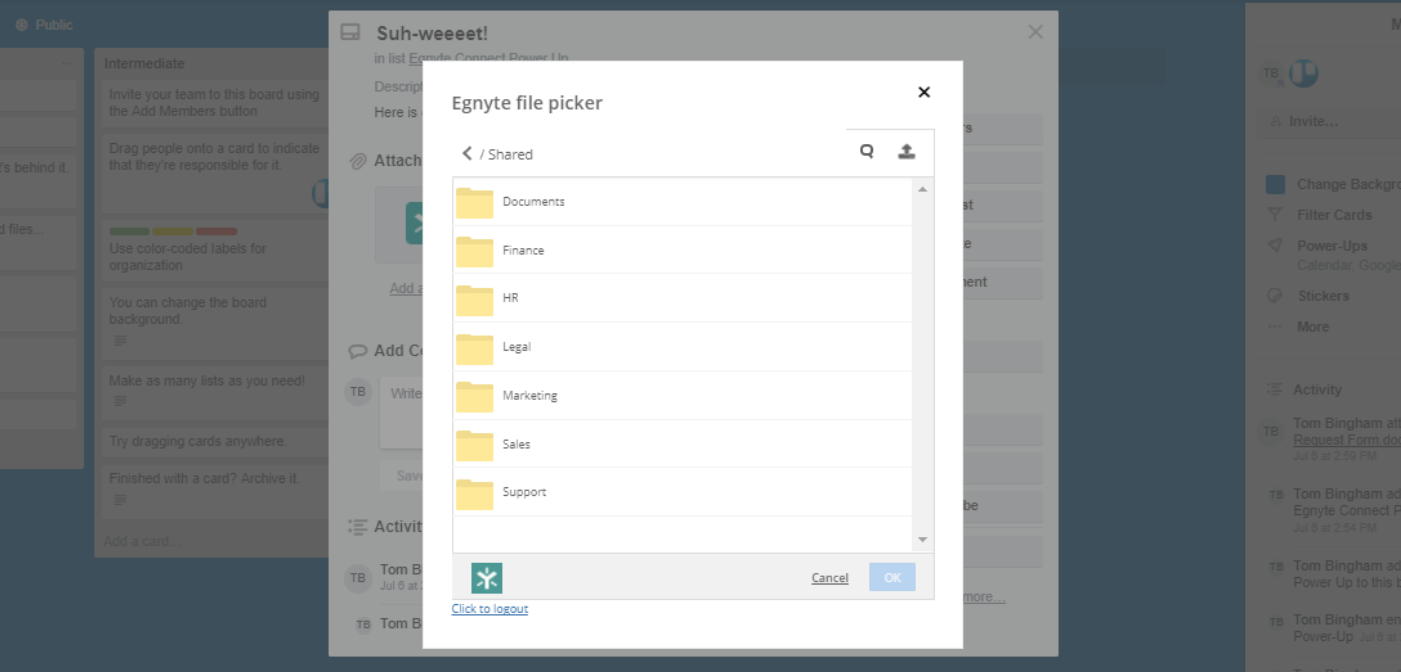The image size is (1401, 672).
Task: Open the Legal folder
Action: [516, 347]
